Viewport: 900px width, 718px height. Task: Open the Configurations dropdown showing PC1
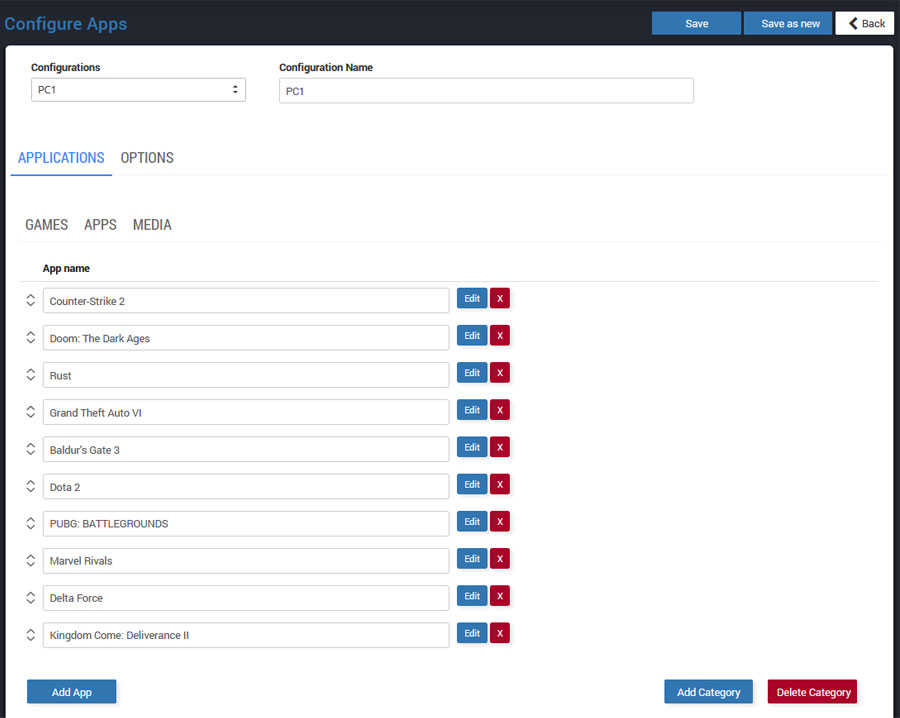click(138, 90)
